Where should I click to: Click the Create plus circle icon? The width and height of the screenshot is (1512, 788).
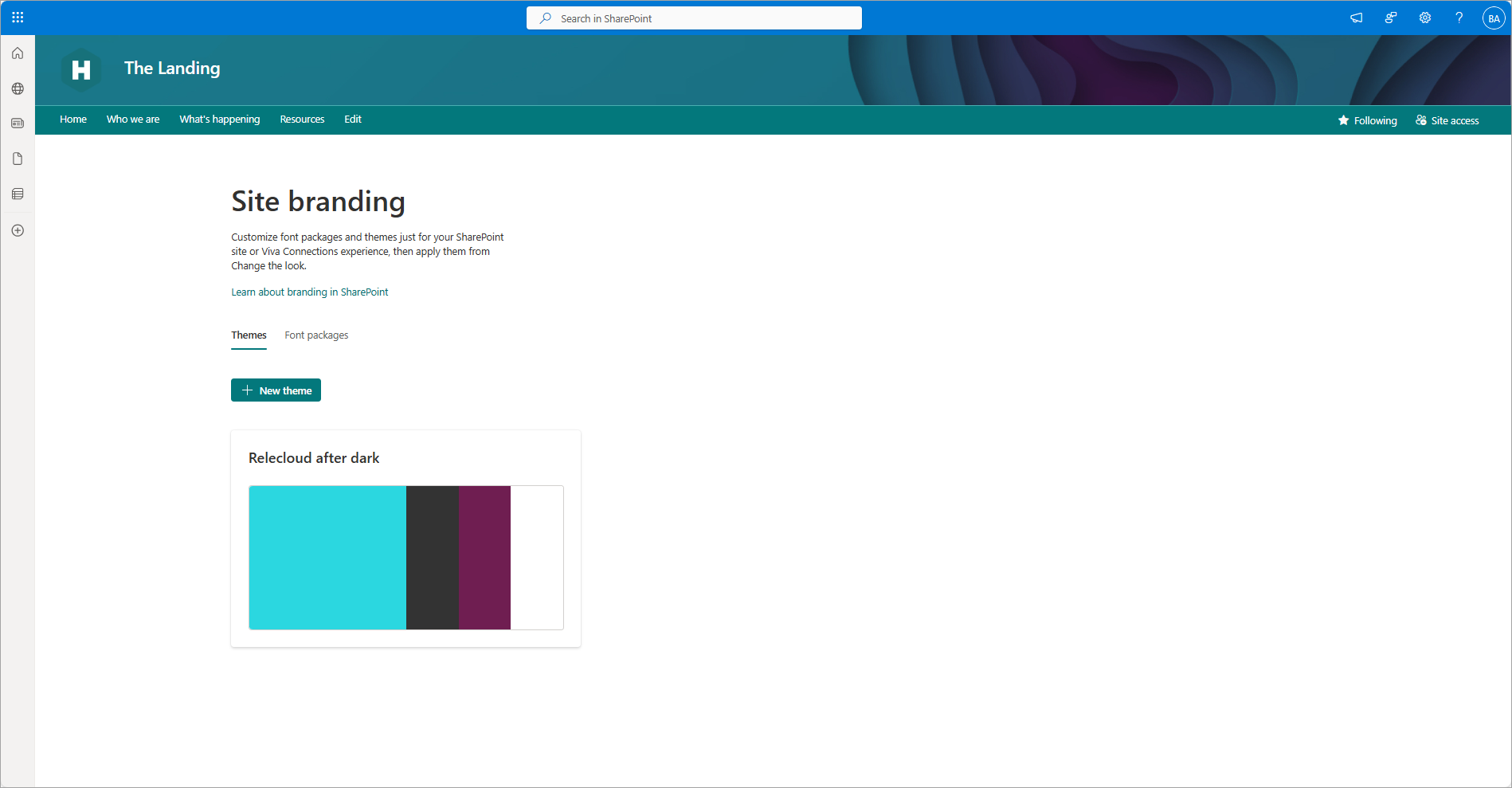coord(18,230)
